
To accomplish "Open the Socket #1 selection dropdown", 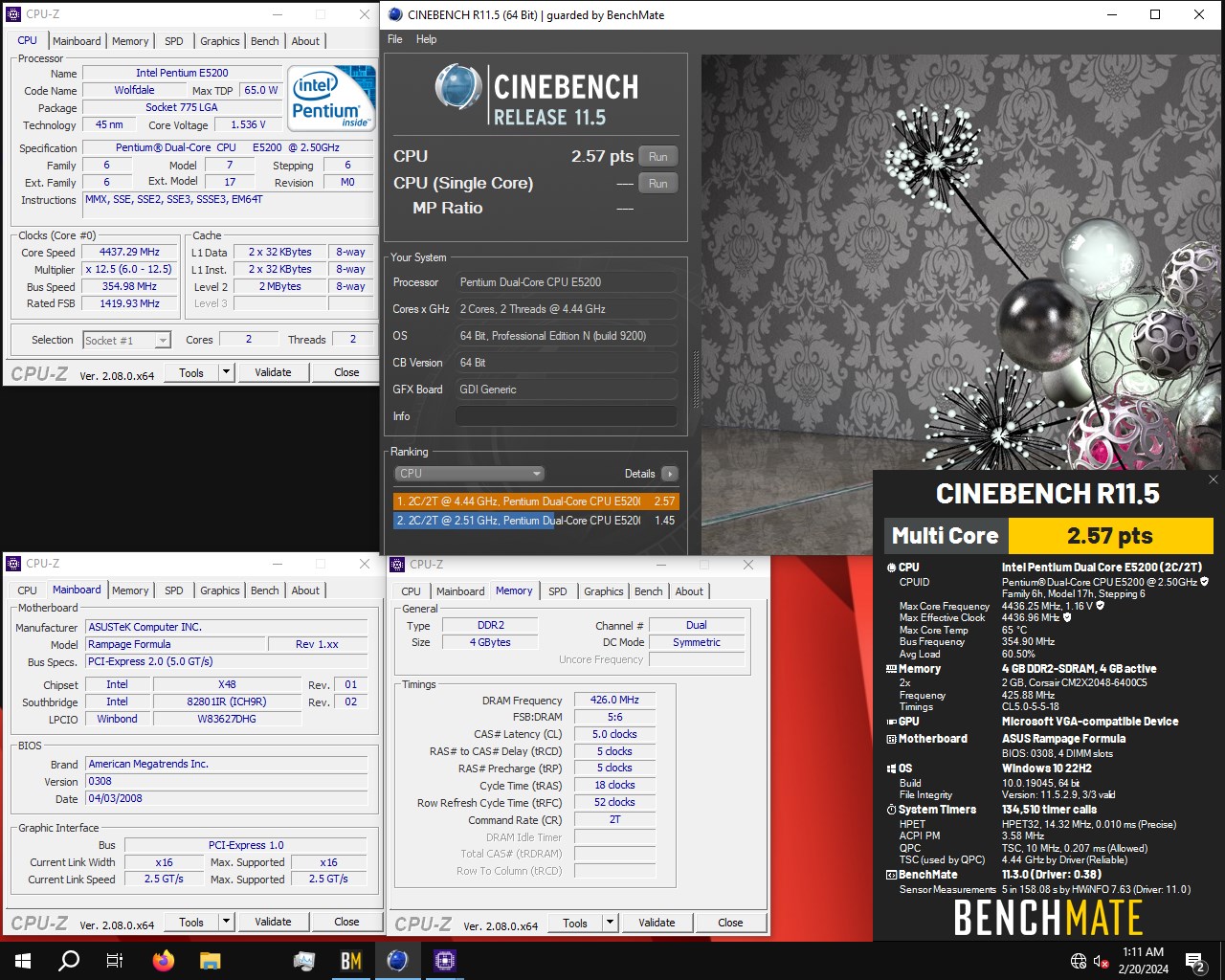I will (163, 341).
